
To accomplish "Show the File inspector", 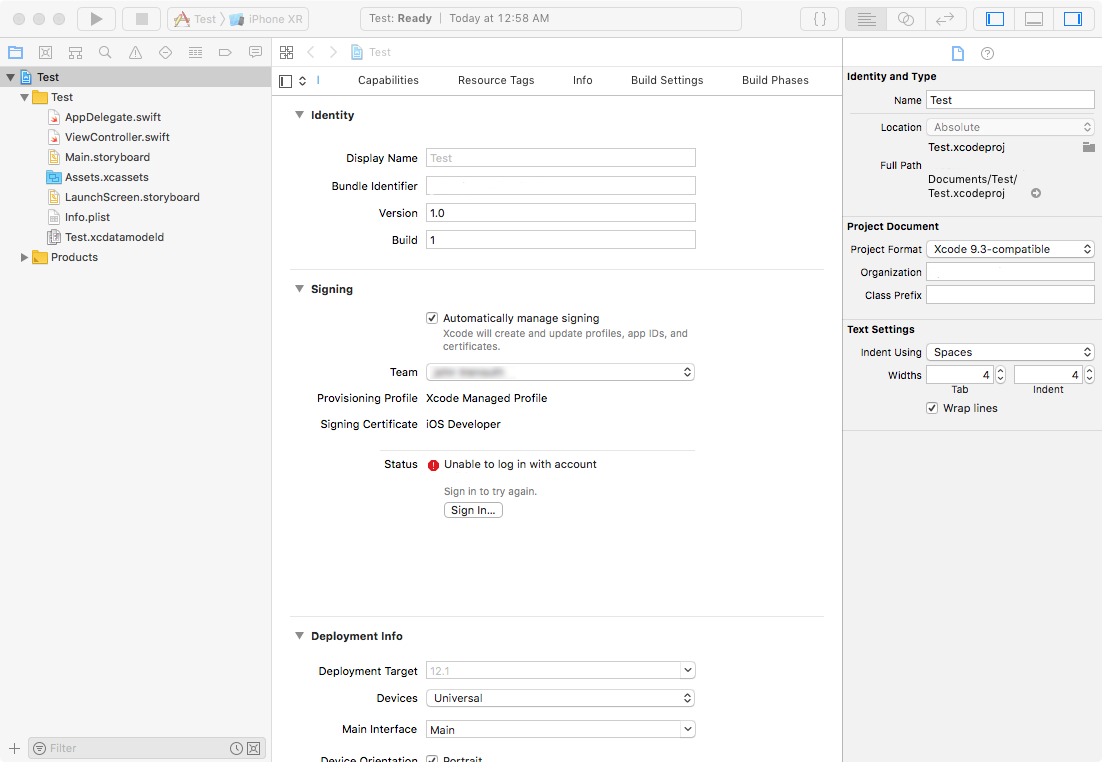I will pos(957,53).
